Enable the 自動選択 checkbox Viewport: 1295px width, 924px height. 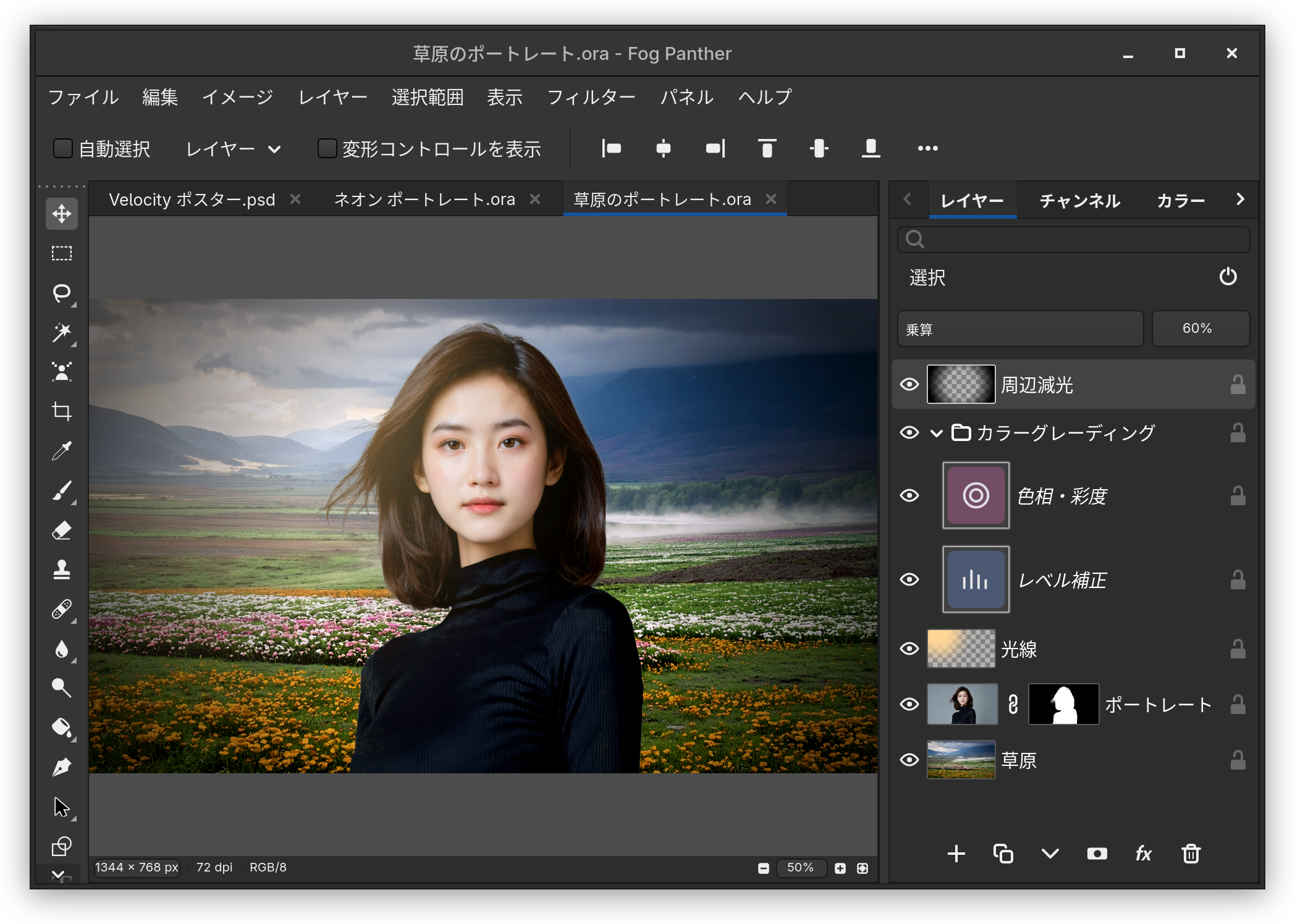62,148
